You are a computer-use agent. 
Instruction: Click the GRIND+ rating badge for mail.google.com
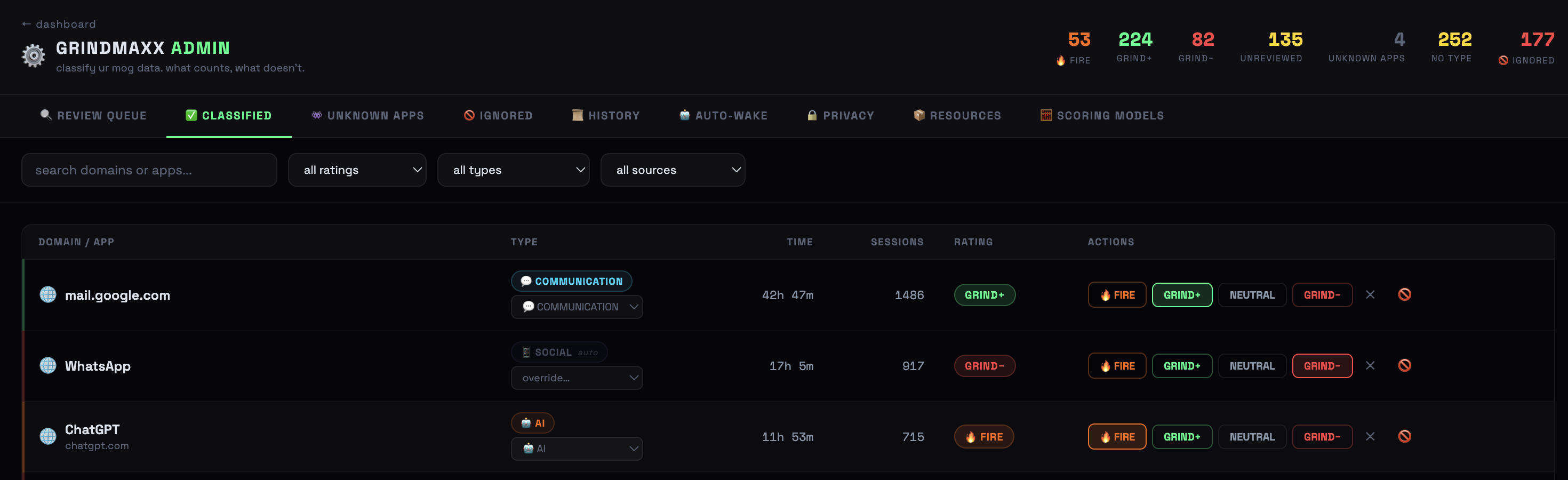(985, 295)
